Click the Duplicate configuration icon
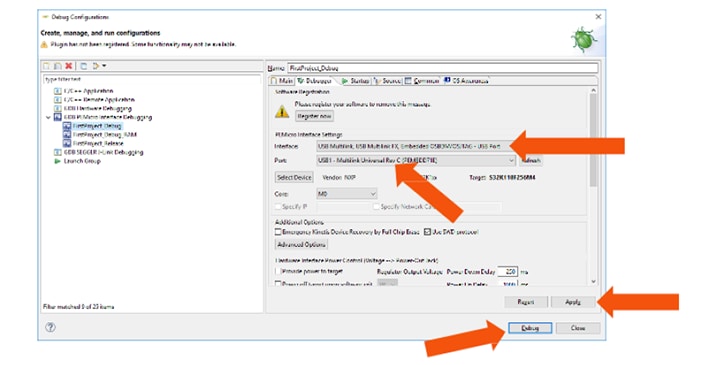 (x=57, y=66)
